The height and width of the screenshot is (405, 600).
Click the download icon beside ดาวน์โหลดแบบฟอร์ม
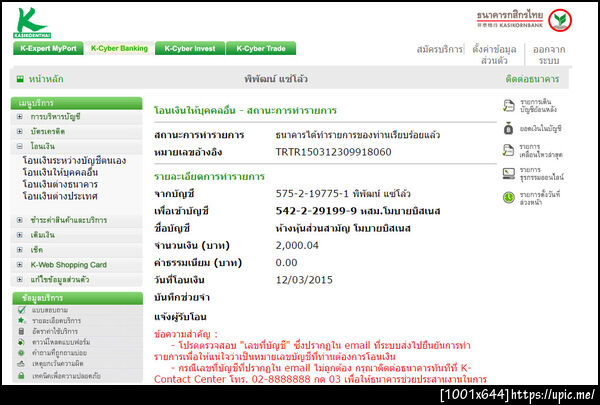coord(21,342)
